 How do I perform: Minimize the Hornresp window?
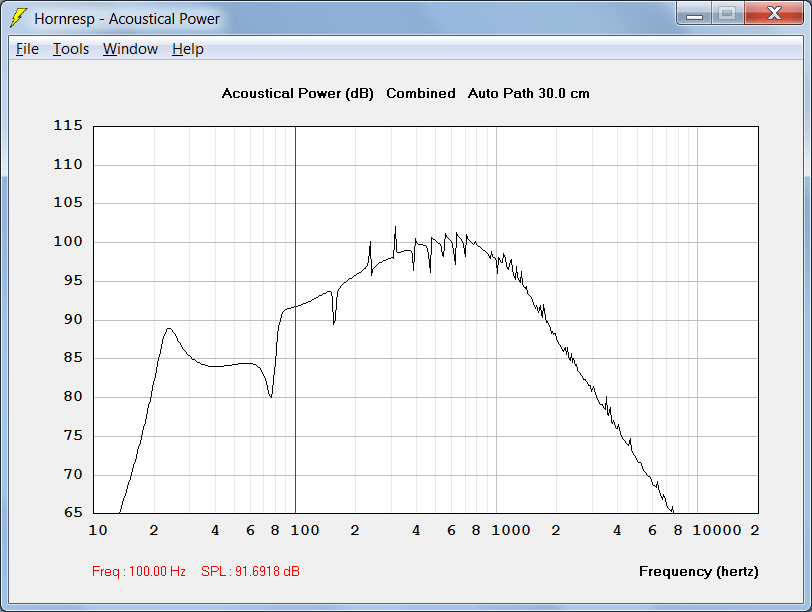pos(694,13)
